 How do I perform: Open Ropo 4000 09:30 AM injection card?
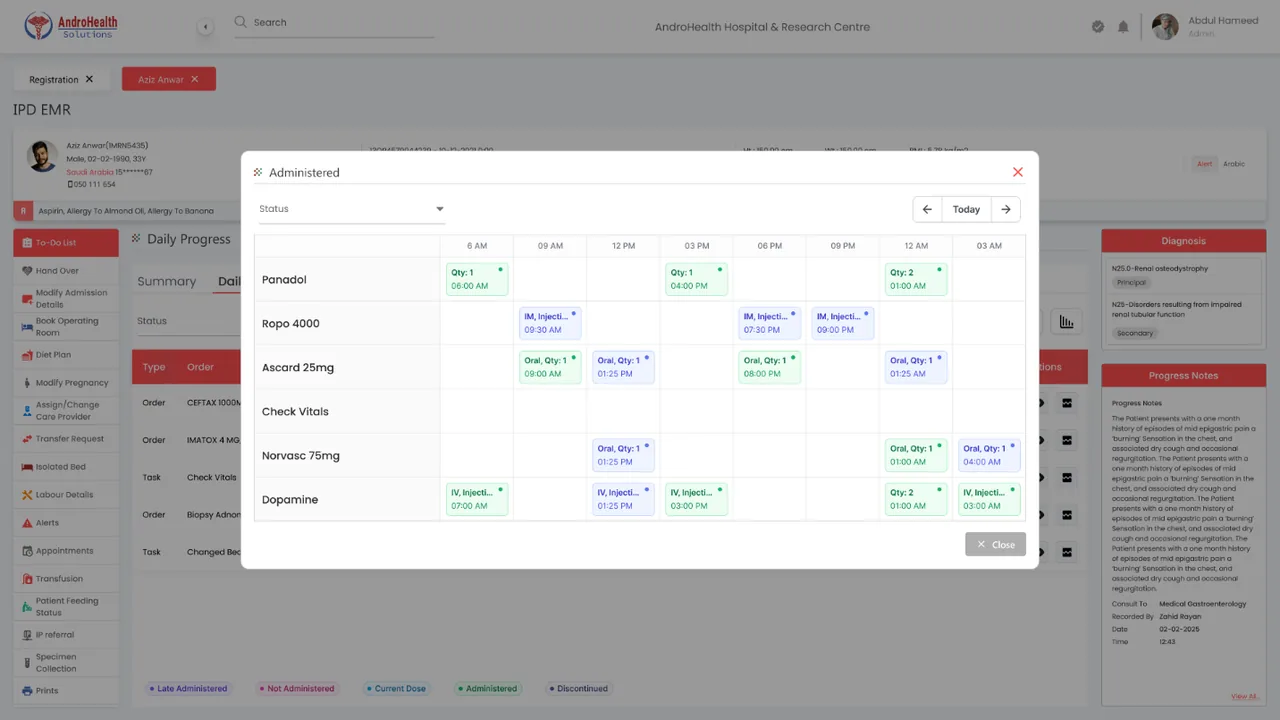(x=550, y=323)
